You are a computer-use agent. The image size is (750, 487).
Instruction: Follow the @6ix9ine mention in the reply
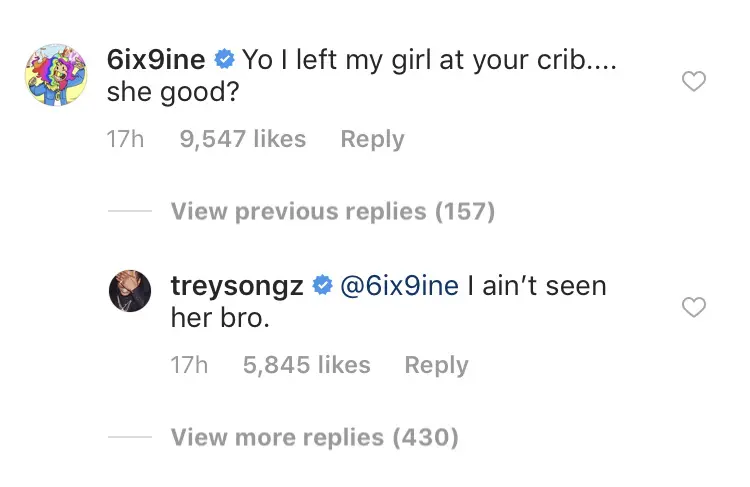[x=400, y=287]
